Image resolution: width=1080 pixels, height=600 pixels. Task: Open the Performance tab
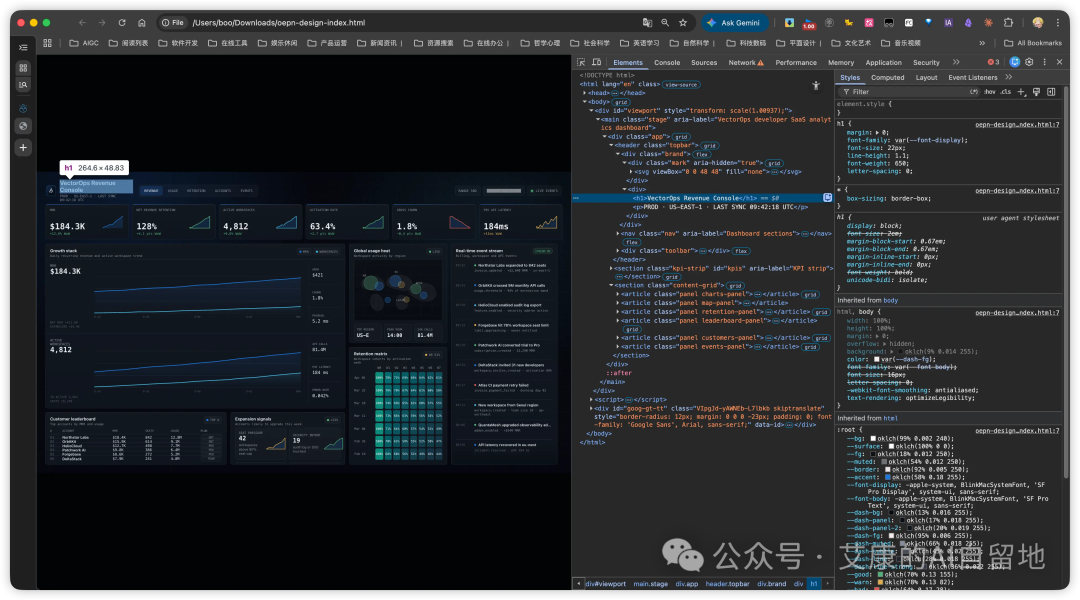point(796,62)
